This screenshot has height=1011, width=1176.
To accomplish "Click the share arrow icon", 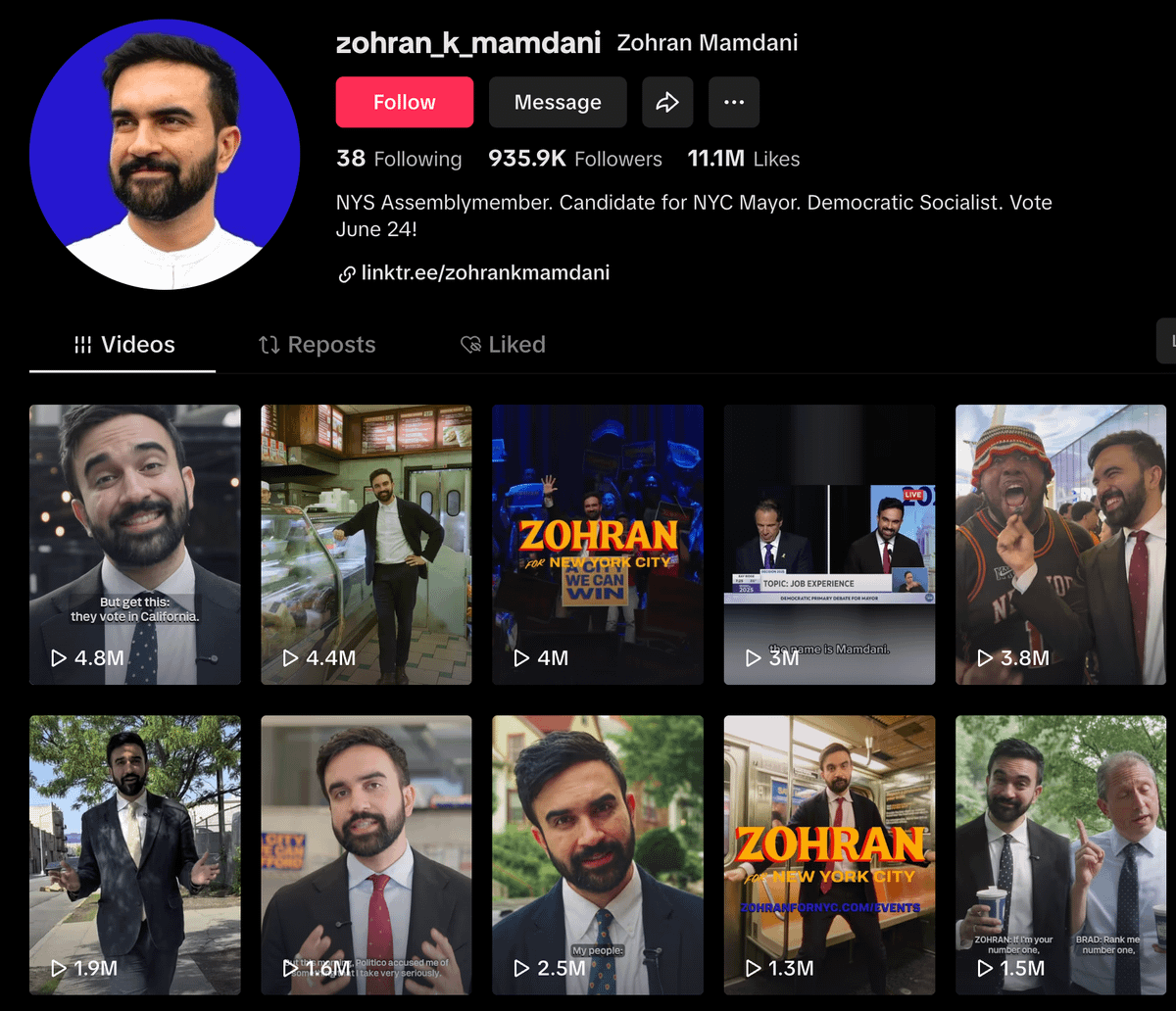I will pyautogui.click(x=667, y=102).
